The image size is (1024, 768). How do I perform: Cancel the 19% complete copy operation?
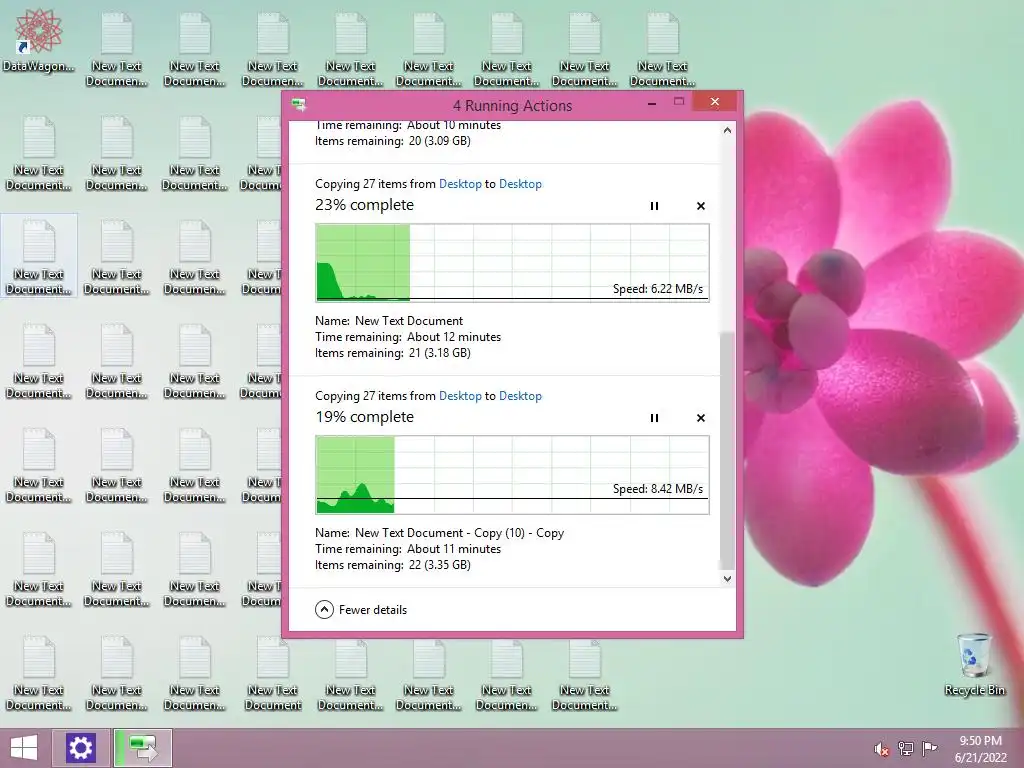(x=701, y=418)
